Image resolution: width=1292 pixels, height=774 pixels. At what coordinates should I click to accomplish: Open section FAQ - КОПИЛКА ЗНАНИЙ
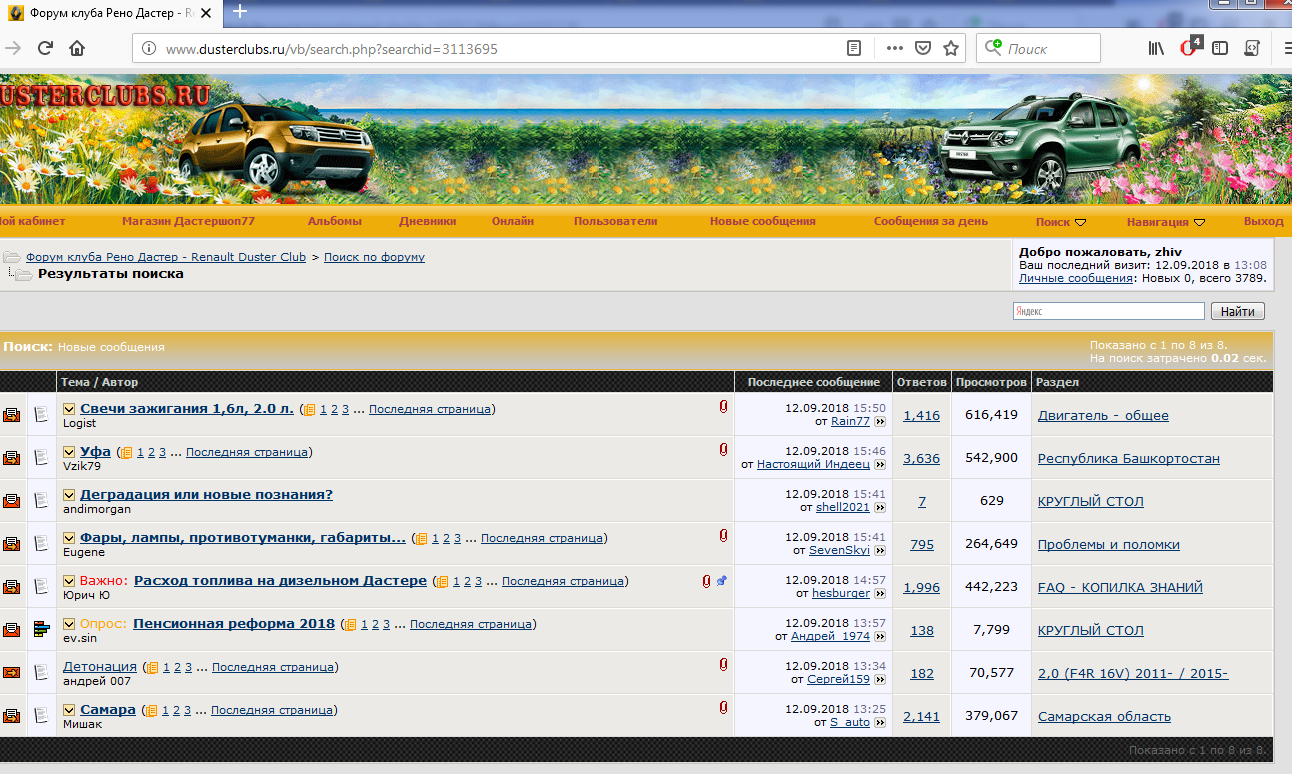coord(1120,587)
